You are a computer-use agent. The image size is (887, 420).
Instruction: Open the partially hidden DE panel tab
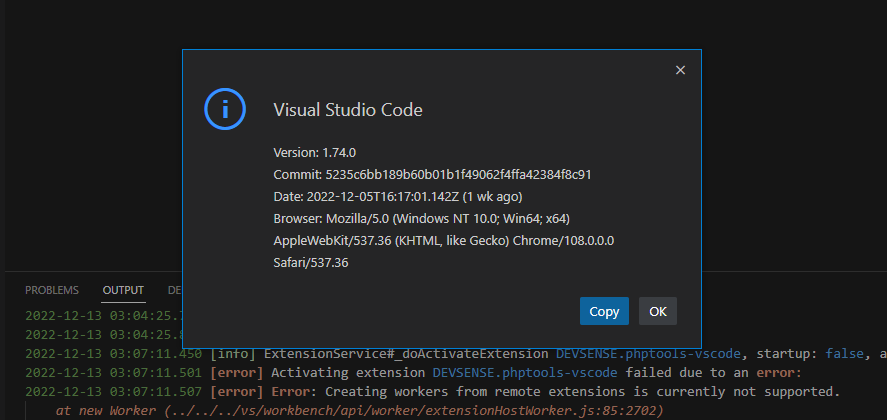tap(174, 290)
